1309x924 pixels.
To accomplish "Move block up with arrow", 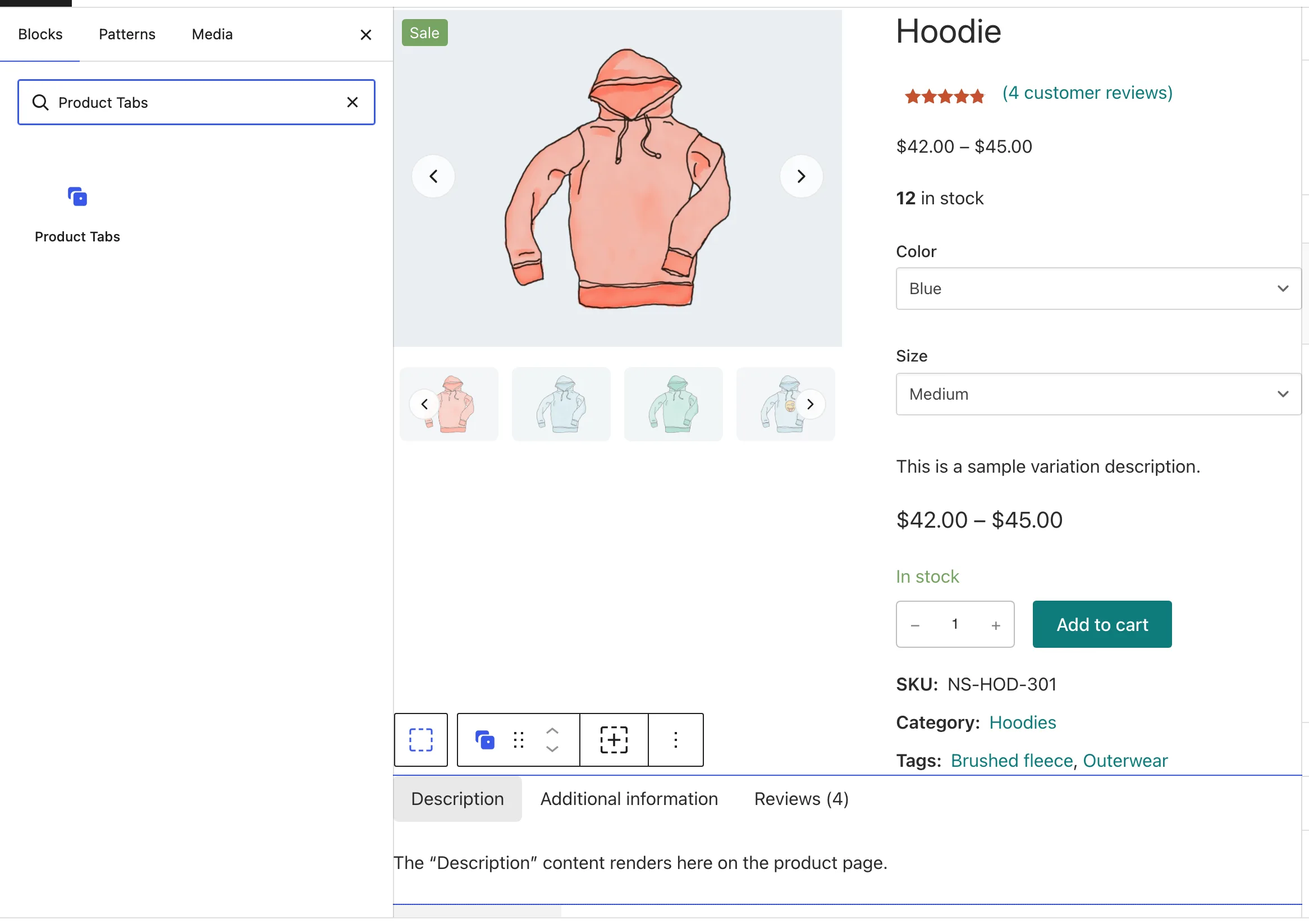I will [x=552, y=731].
